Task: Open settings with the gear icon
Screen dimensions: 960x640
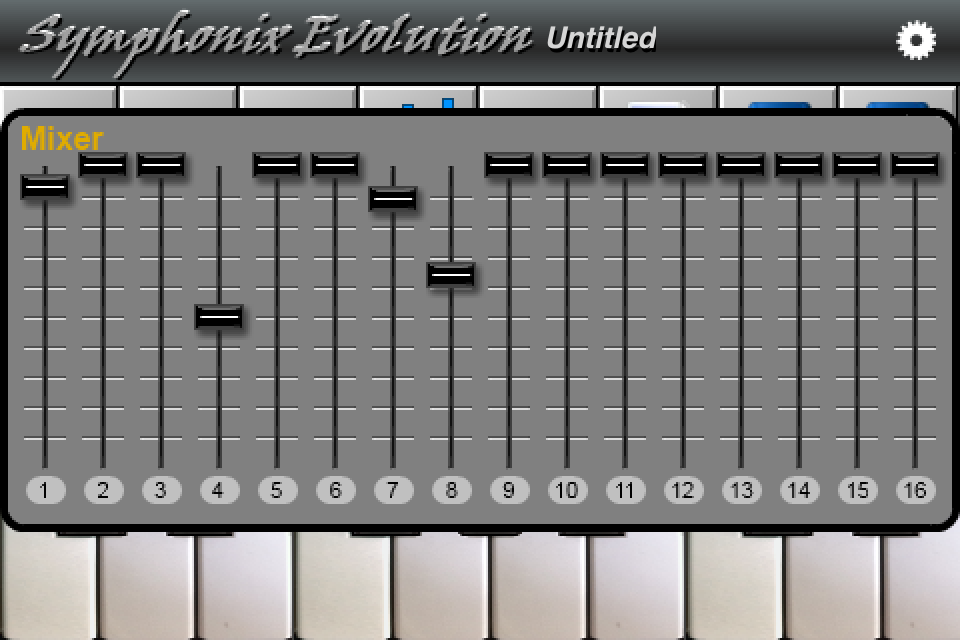Action: coord(916,40)
